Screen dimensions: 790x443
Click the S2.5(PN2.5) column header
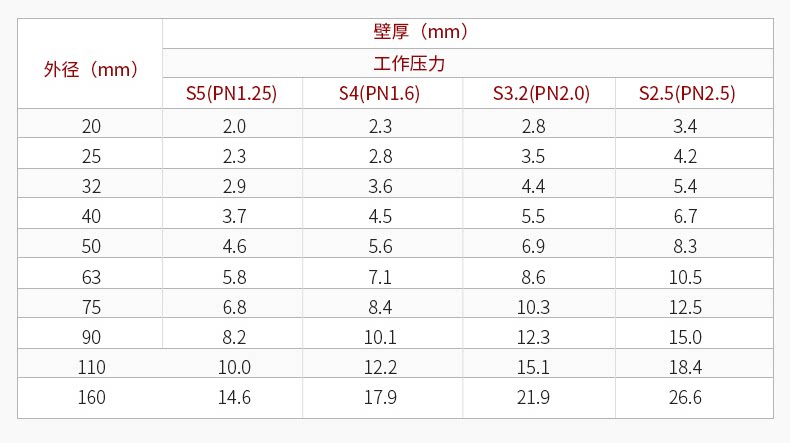point(687,94)
